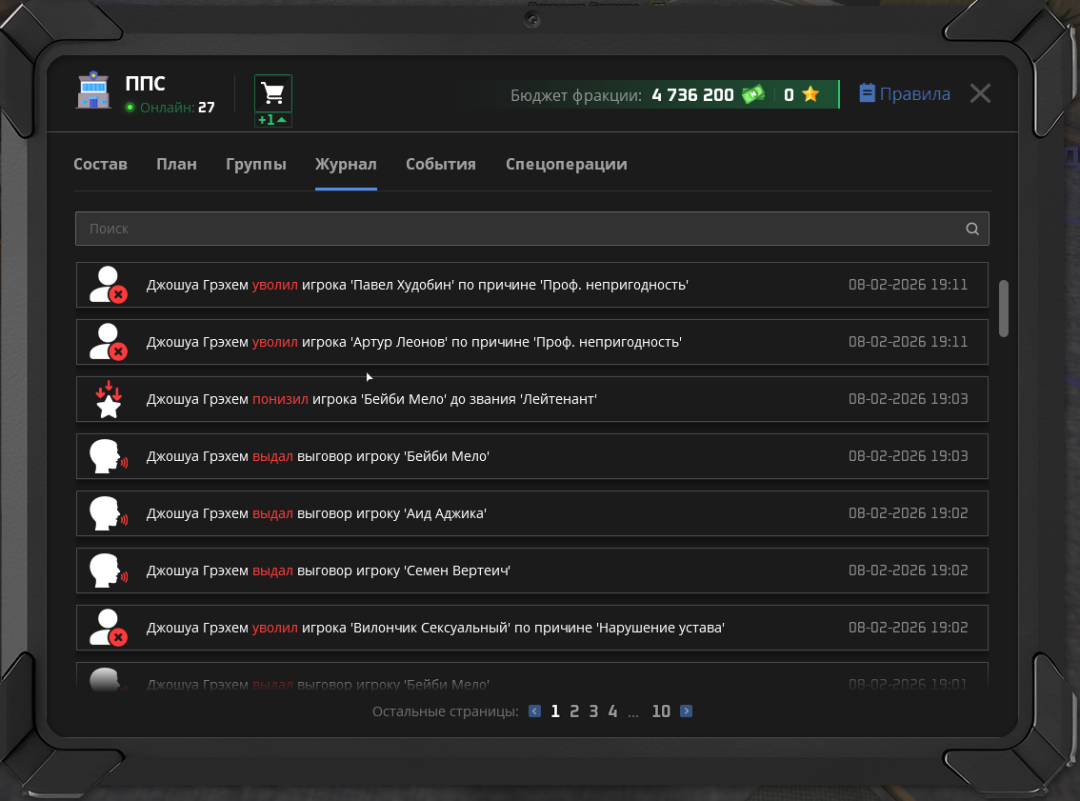Image resolution: width=1080 pixels, height=801 pixels.
Task: Click the reprimand icon for Семен Вертеич
Action: click(x=107, y=571)
